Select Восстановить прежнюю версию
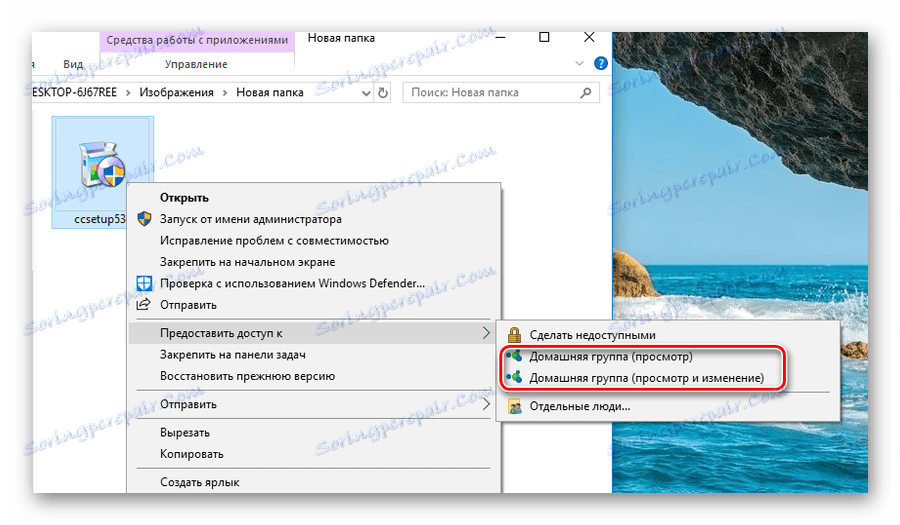This screenshot has height=525, width=900. pos(247,376)
